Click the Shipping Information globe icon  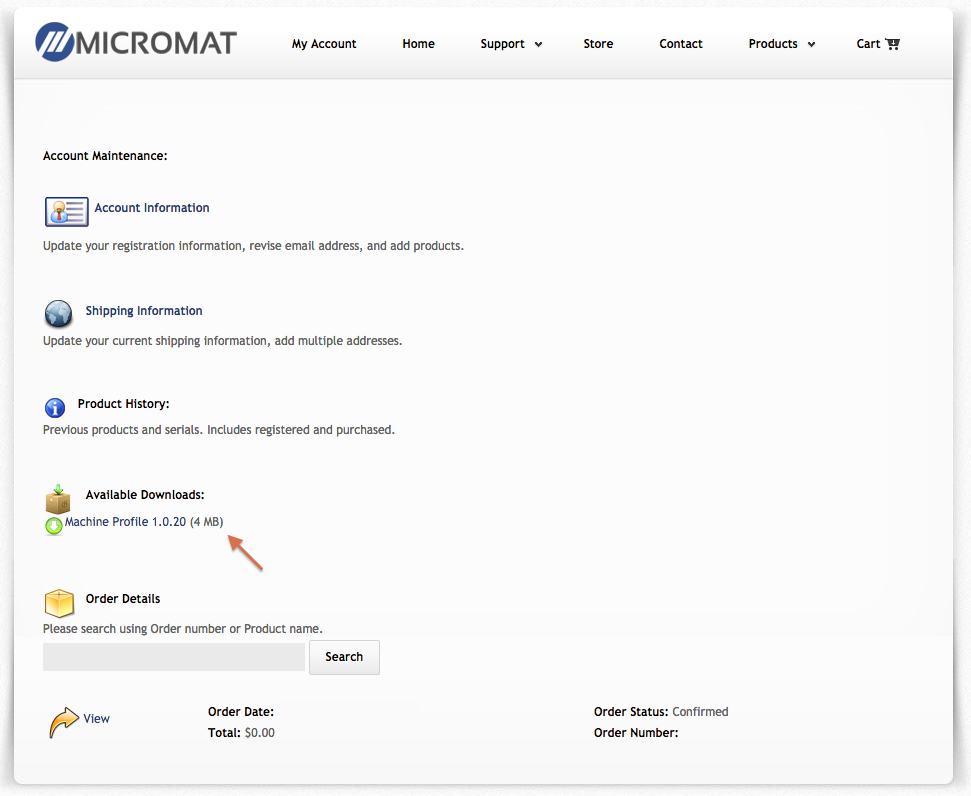pos(59,313)
